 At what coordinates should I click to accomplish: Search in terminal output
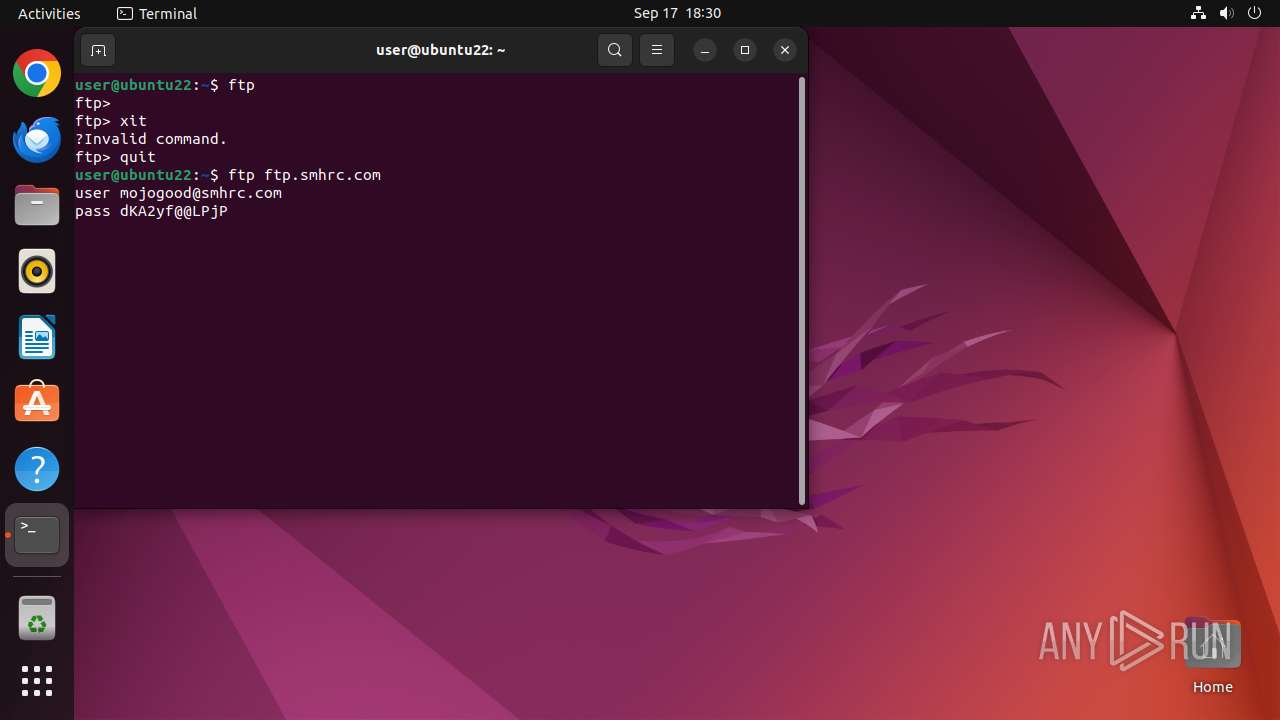tap(615, 50)
